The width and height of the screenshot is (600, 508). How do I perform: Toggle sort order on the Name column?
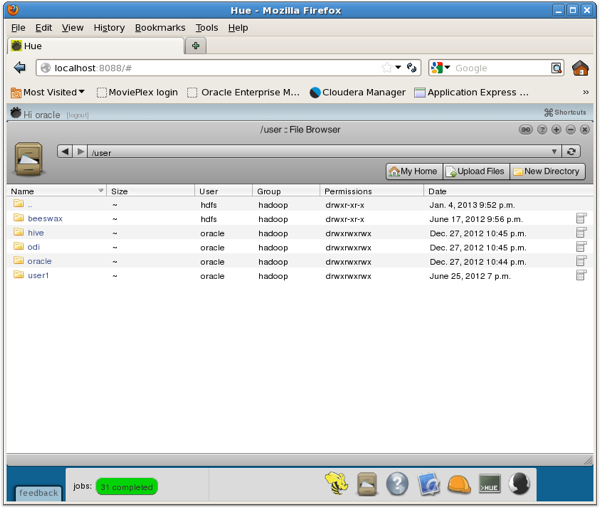click(x=57, y=191)
